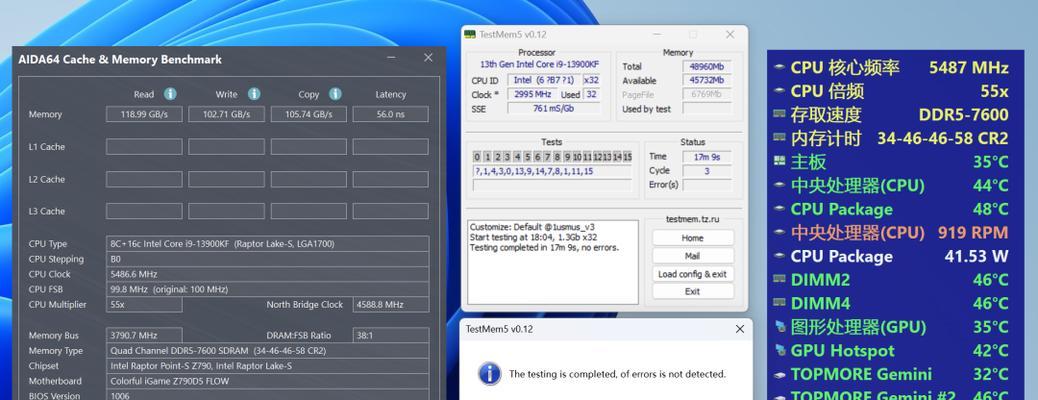
Task: Click the TestMem5 log text box
Action: (x=553, y=262)
